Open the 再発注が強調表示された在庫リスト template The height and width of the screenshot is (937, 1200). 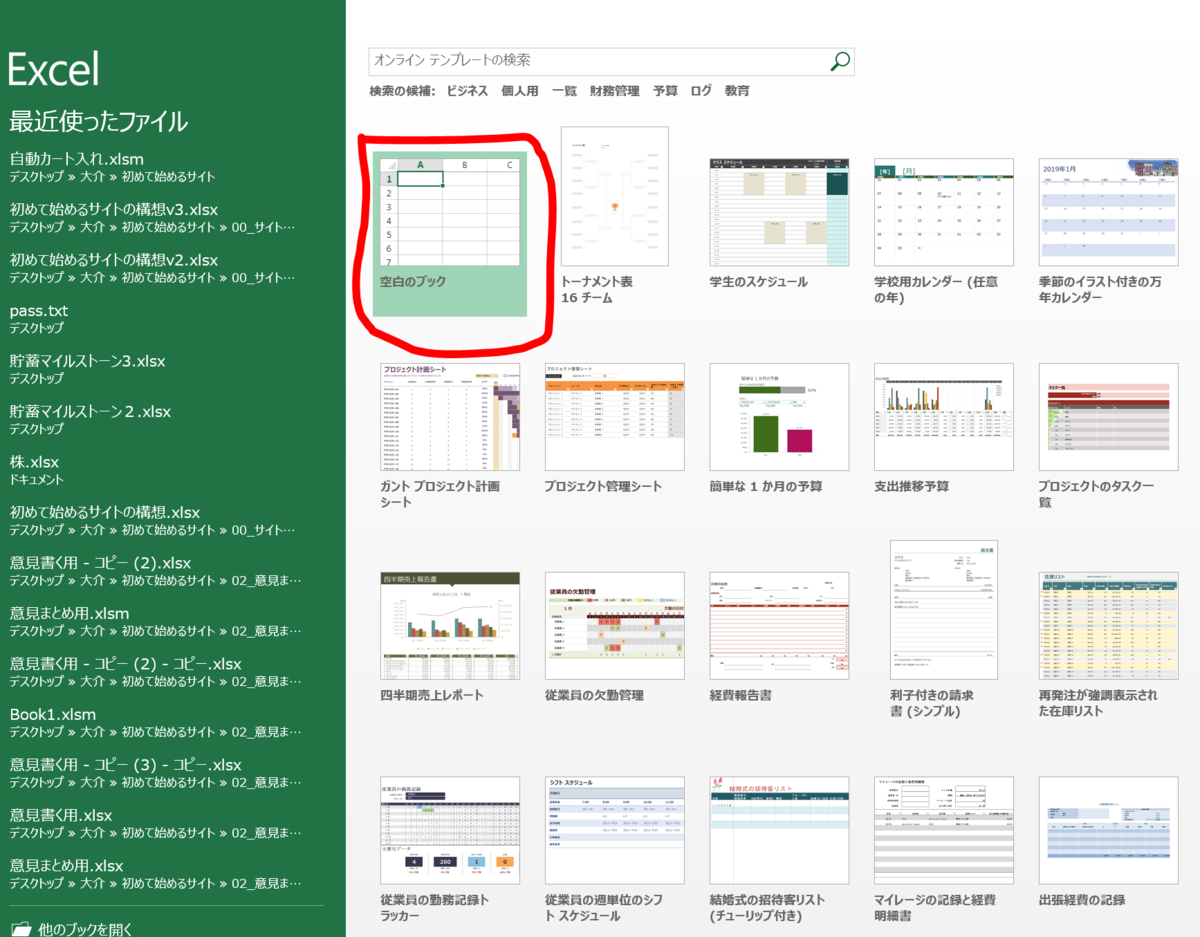pos(1108,646)
